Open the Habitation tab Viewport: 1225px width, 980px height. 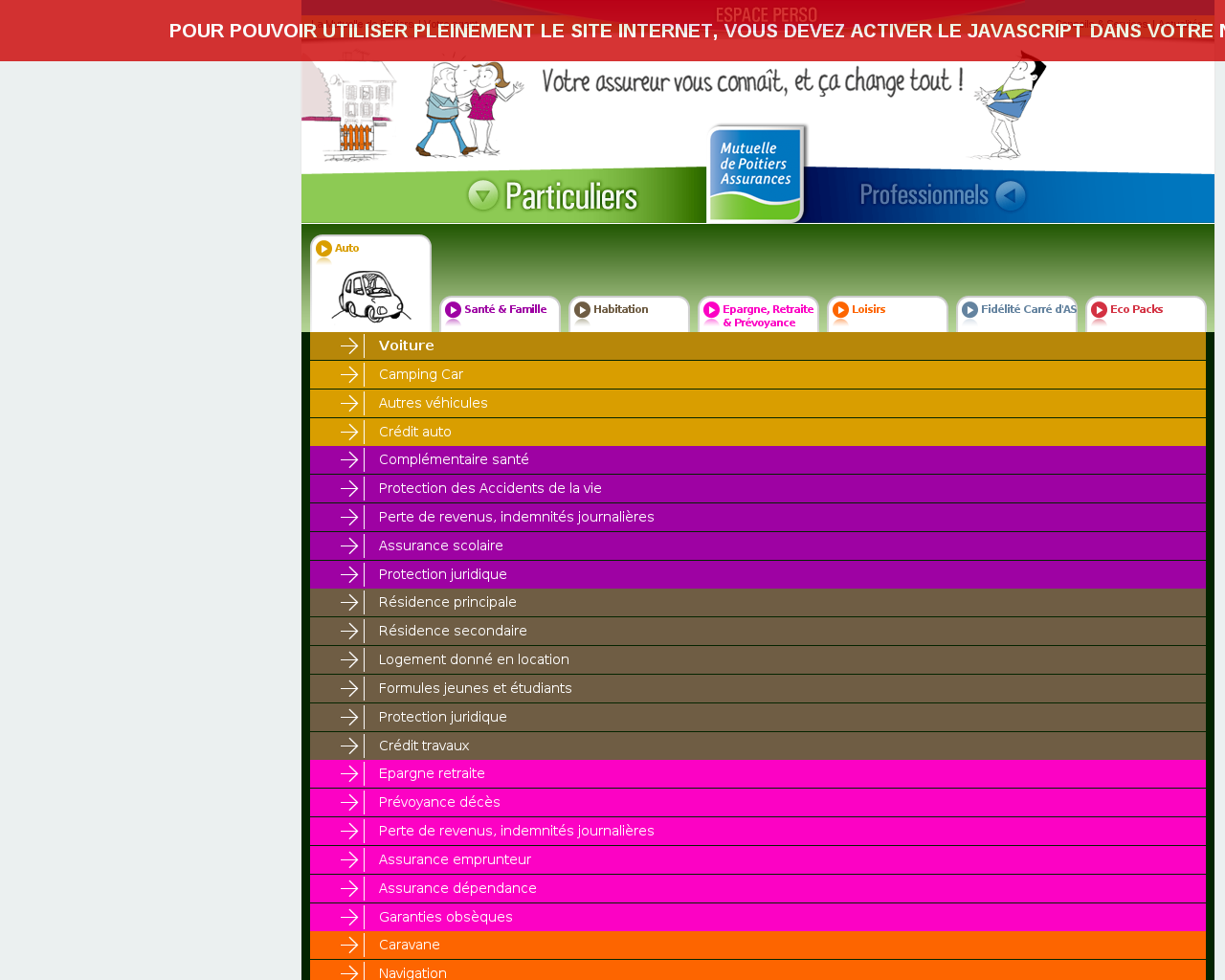click(x=629, y=314)
